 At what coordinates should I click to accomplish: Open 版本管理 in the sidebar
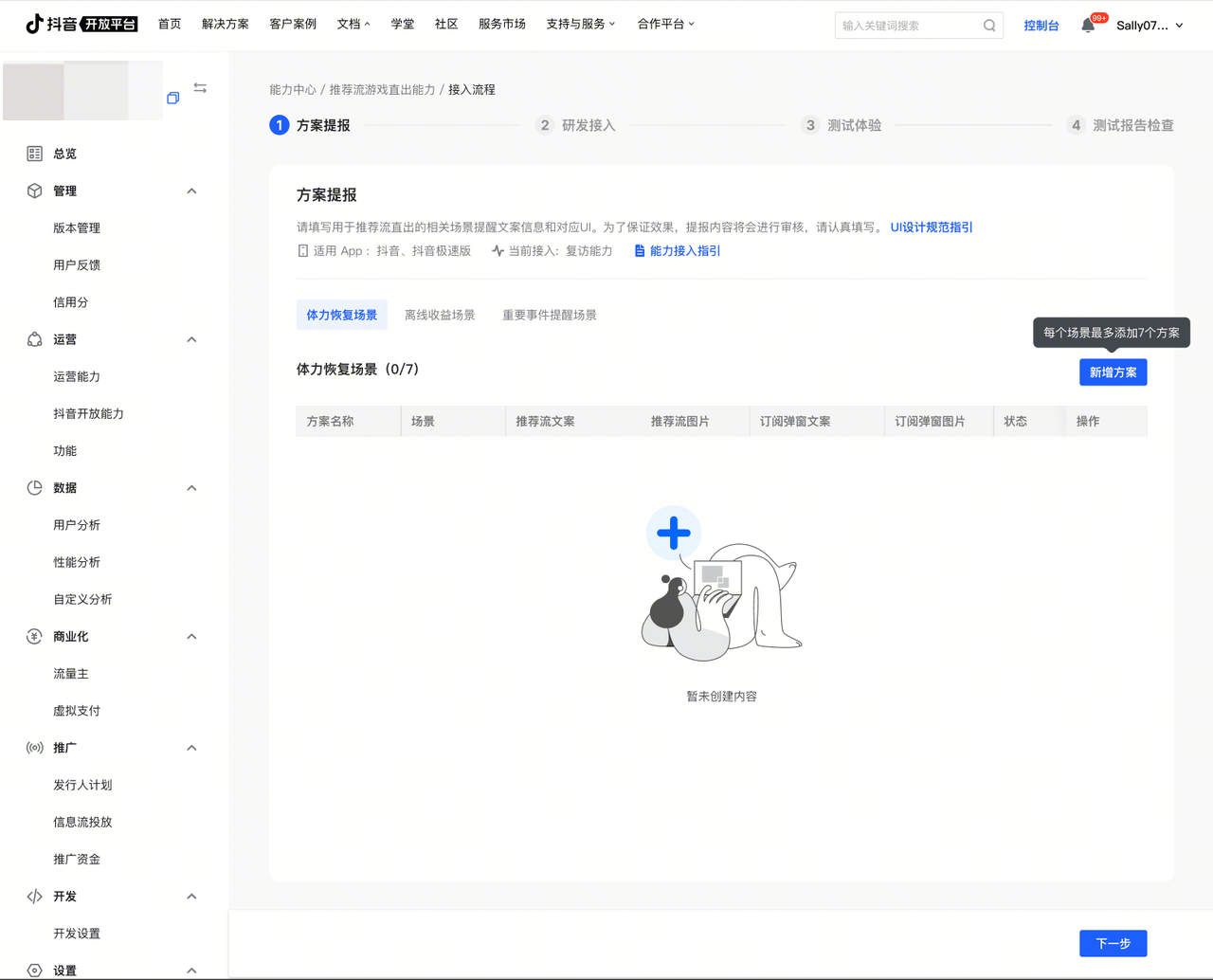click(77, 228)
